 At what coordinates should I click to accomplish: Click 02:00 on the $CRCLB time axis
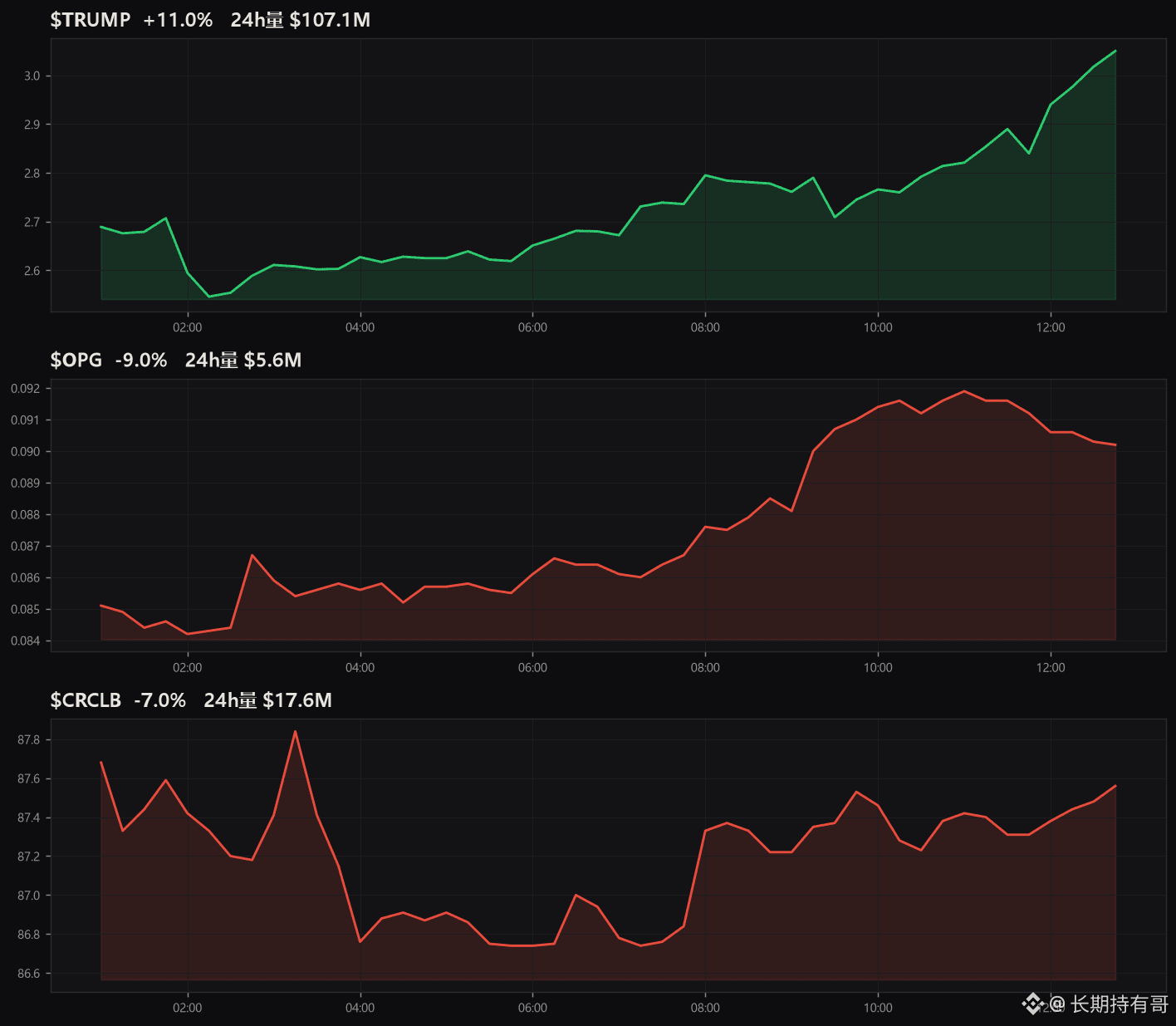click(x=188, y=1008)
